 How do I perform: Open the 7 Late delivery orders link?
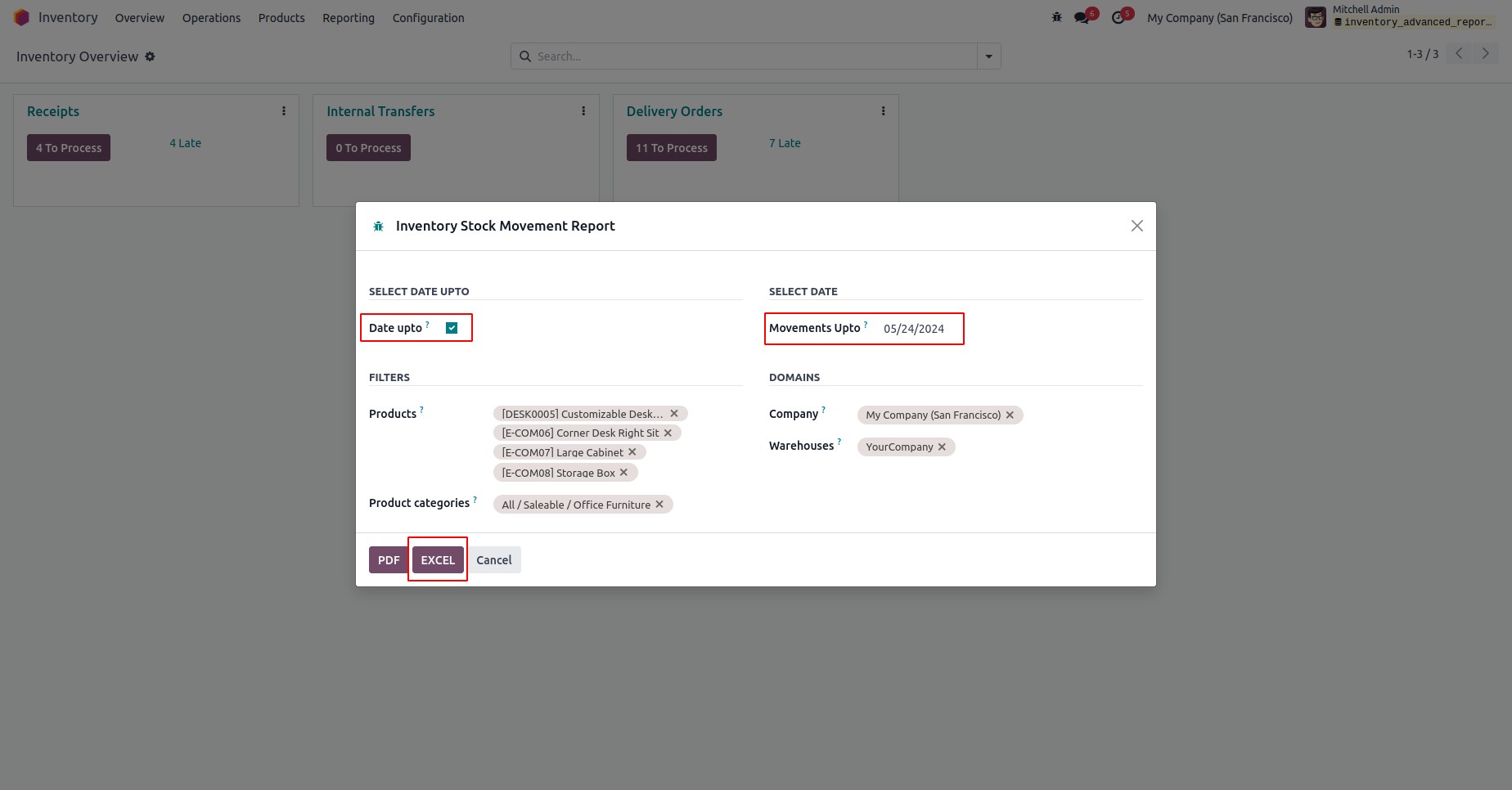(x=785, y=143)
